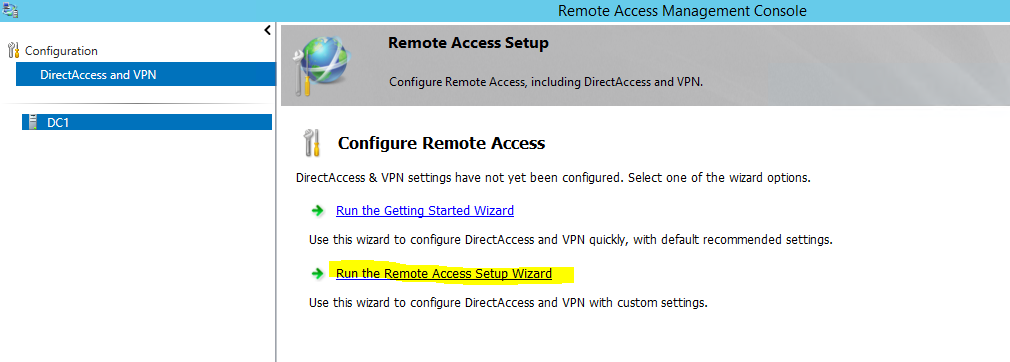1010x362 pixels.
Task: Click green arrow beside Getting Started Wizard
Action: pyautogui.click(x=317, y=211)
